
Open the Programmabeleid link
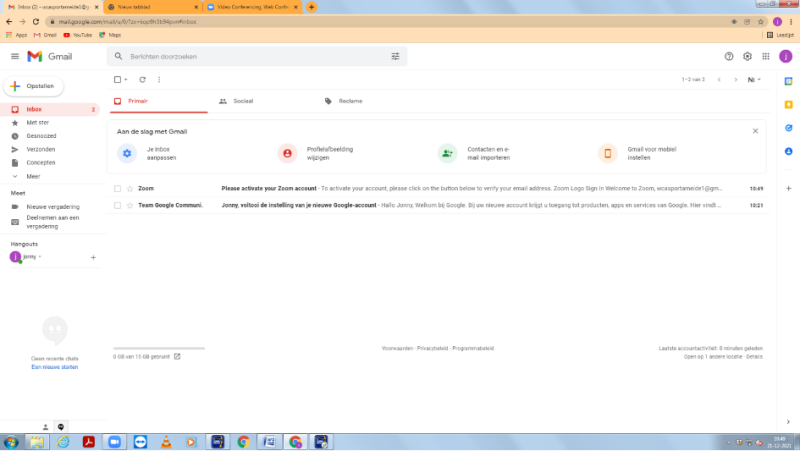point(473,348)
